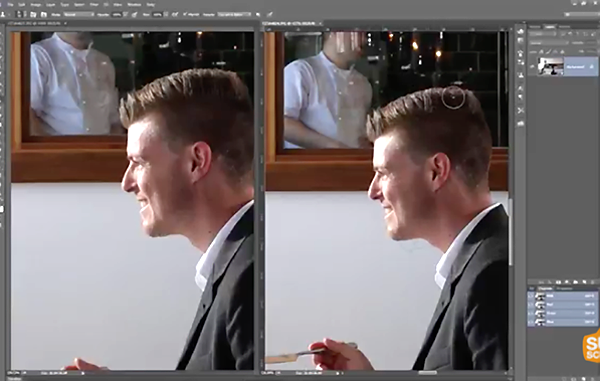This screenshot has width=600, height=381.
Task: Open the Window menu
Action: [x=134, y=5]
